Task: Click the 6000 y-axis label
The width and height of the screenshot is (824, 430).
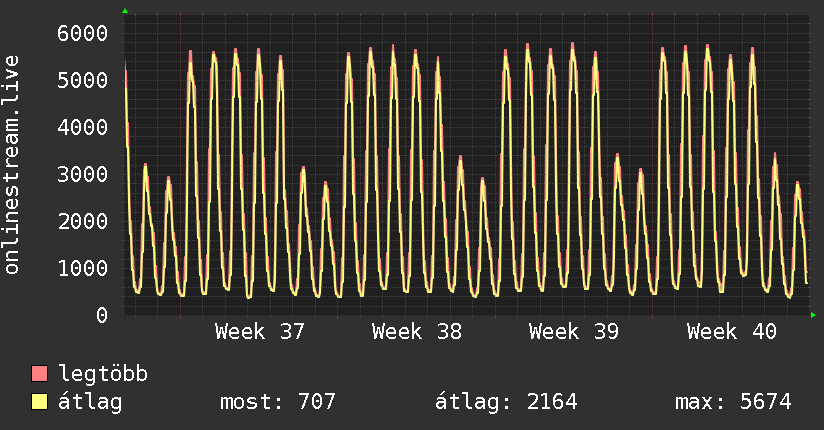Action: pos(83,34)
